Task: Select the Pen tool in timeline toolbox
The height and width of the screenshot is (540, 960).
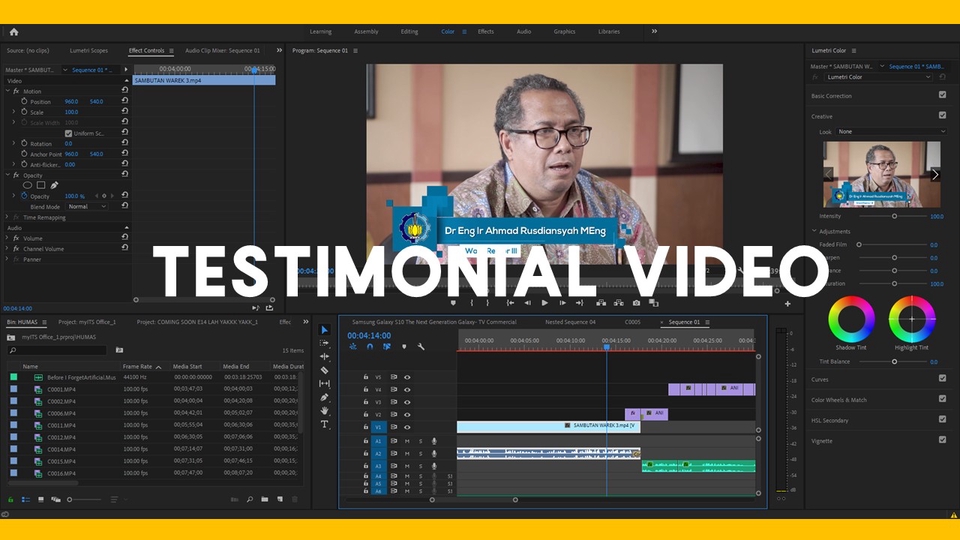Action: 324,397
